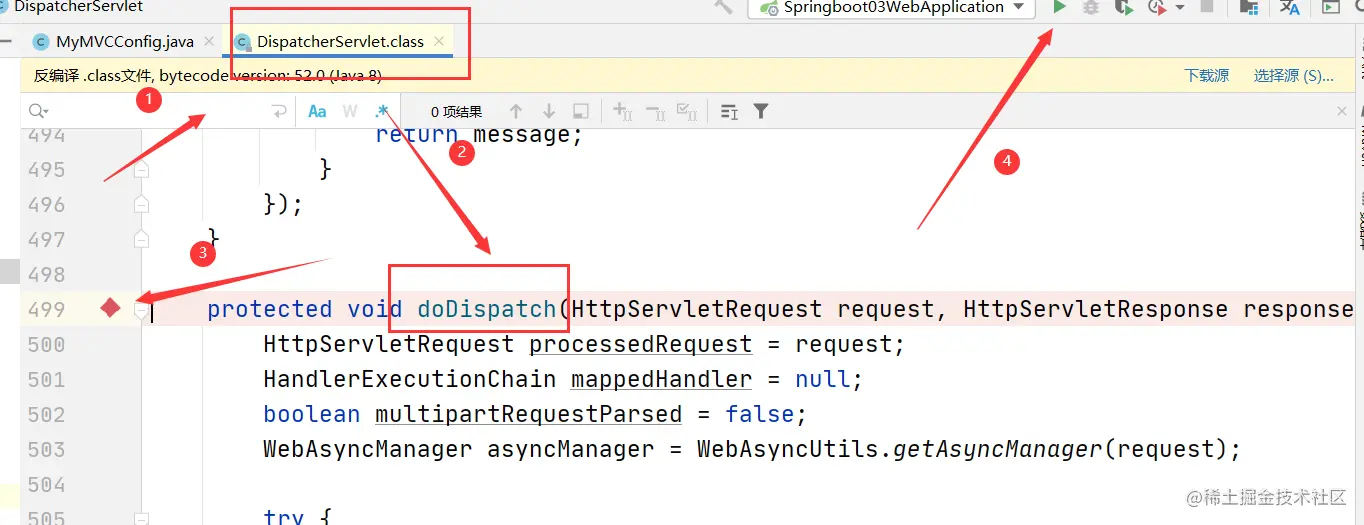Click multipartRequestParsed variable on line 502
The width and height of the screenshot is (1364, 525).
pos(529,415)
